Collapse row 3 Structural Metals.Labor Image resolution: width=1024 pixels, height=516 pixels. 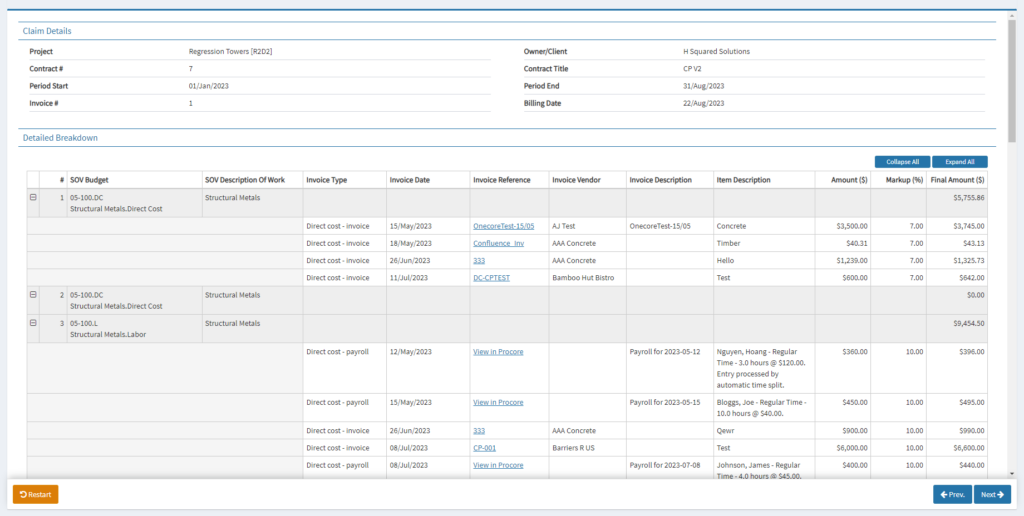33,323
